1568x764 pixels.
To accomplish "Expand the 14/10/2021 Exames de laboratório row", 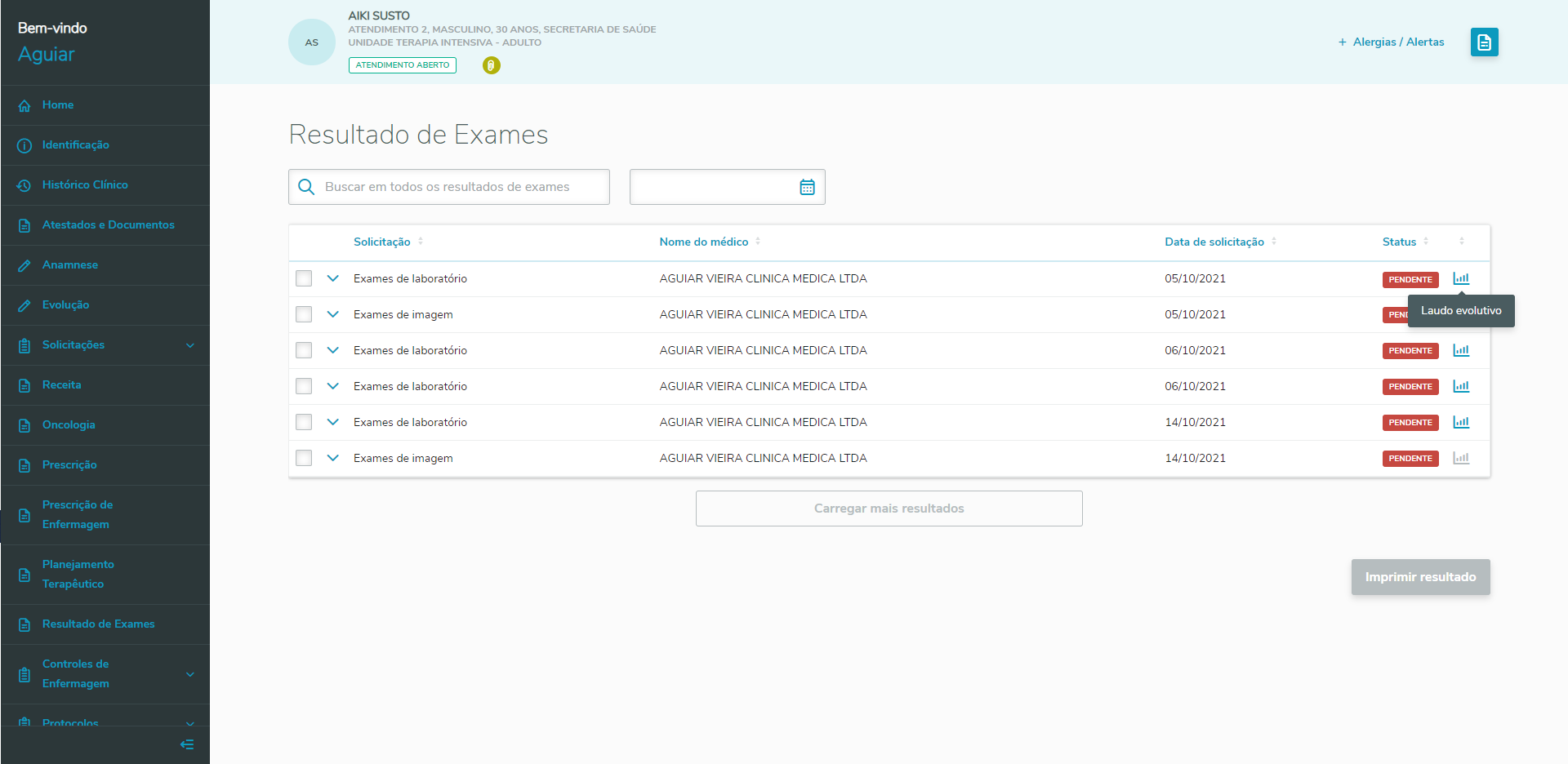I will (x=332, y=422).
